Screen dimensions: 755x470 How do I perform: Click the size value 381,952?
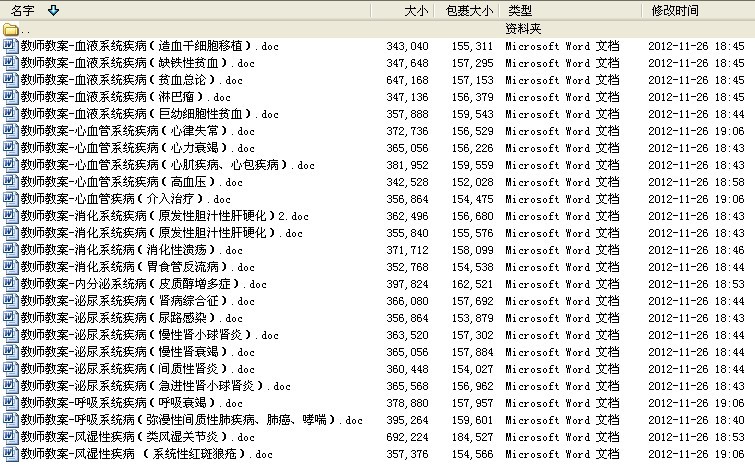tap(407, 165)
